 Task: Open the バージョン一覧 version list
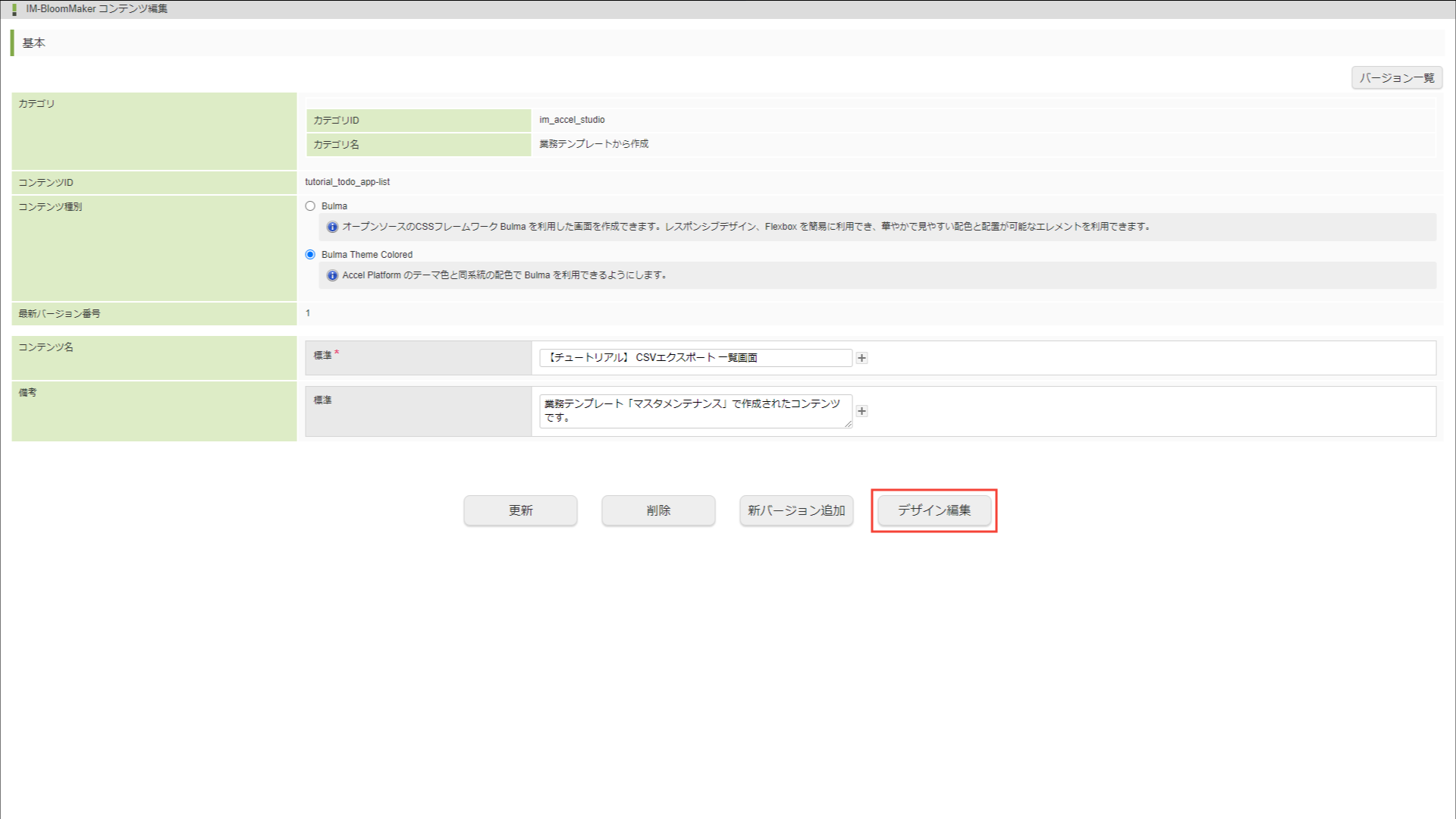pyautogui.click(x=1396, y=78)
